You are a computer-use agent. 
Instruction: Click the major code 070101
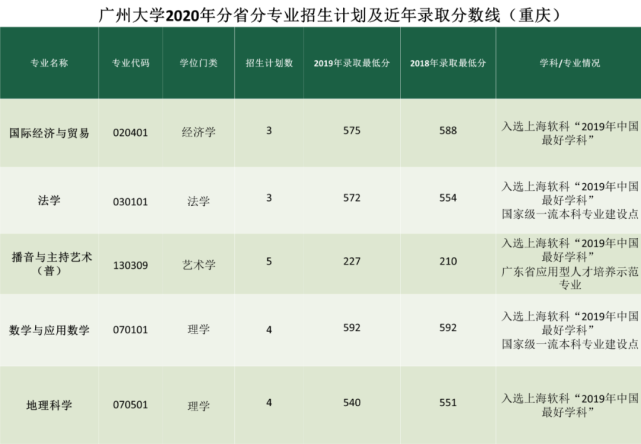(130, 330)
